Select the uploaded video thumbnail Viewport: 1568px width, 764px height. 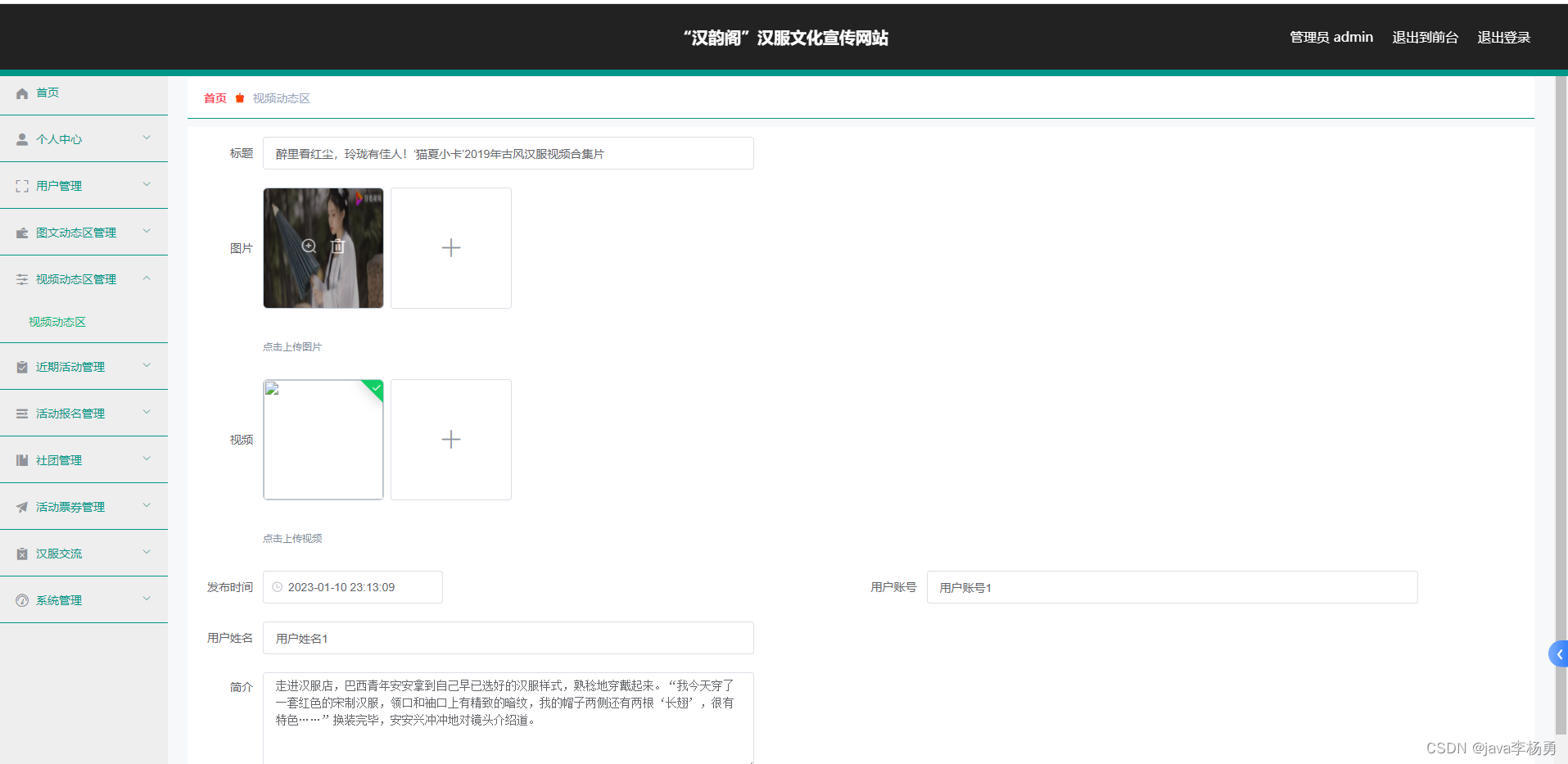pyautogui.click(x=323, y=440)
